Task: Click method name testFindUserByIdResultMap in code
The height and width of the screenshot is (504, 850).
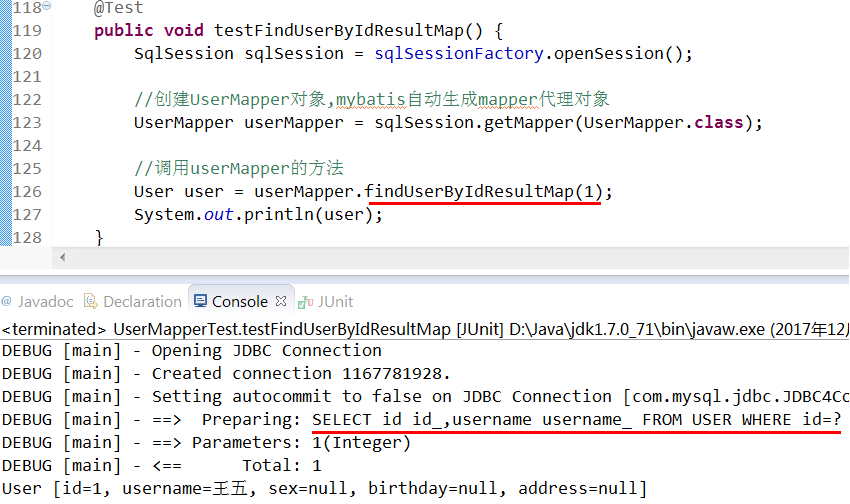Action: click(x=339, y=30)
